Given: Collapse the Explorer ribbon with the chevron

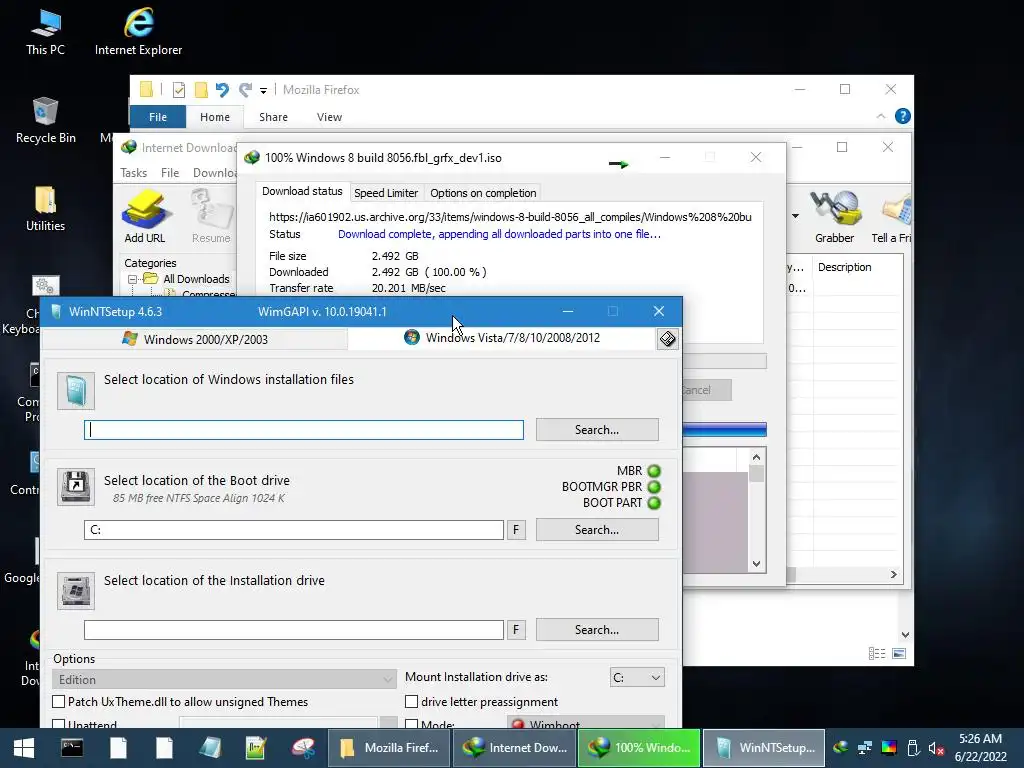Looking at the screenshot, I should 880,116.
